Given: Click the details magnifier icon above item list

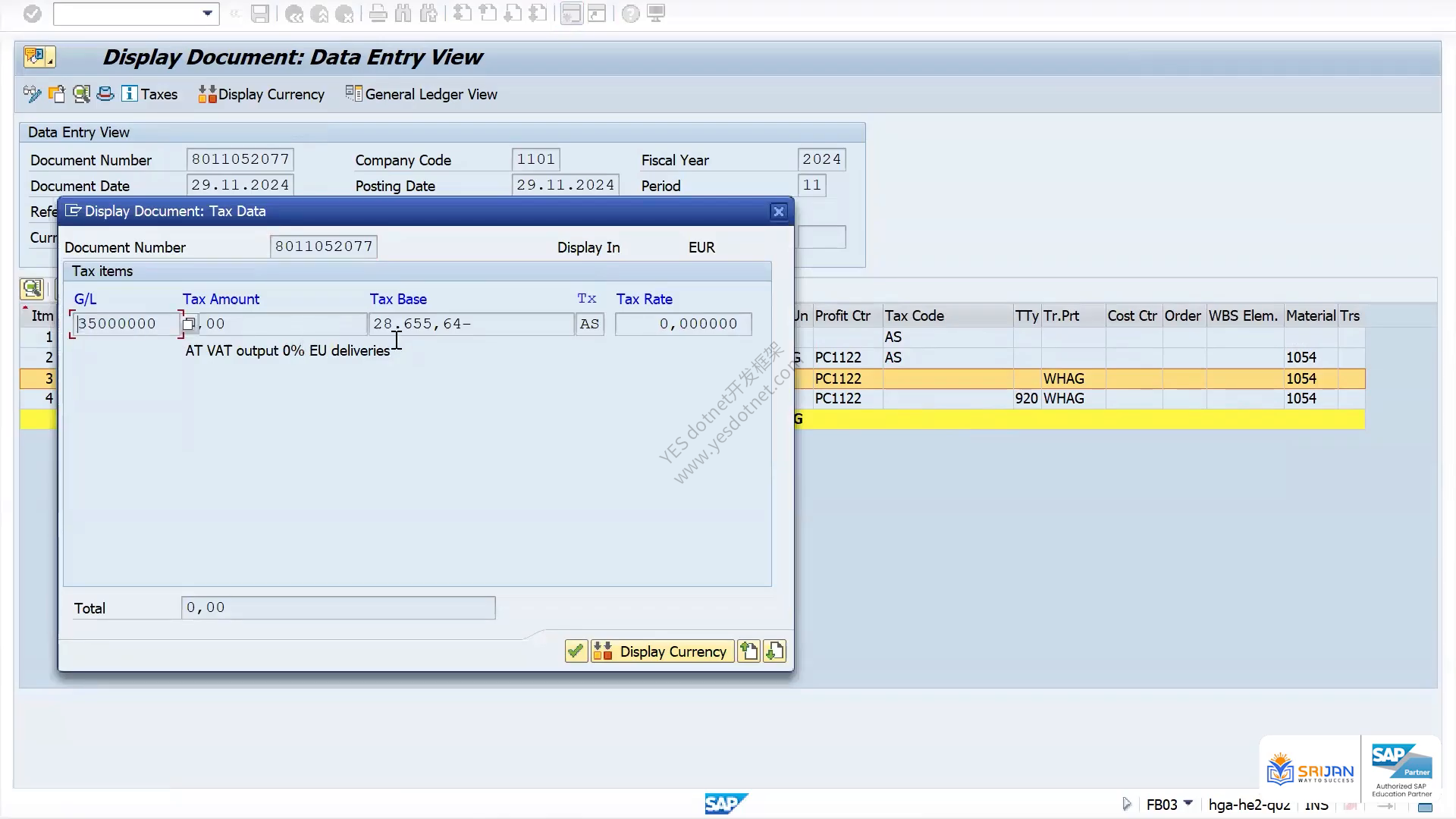Looking at the screenshot, I should click(32, 289).
